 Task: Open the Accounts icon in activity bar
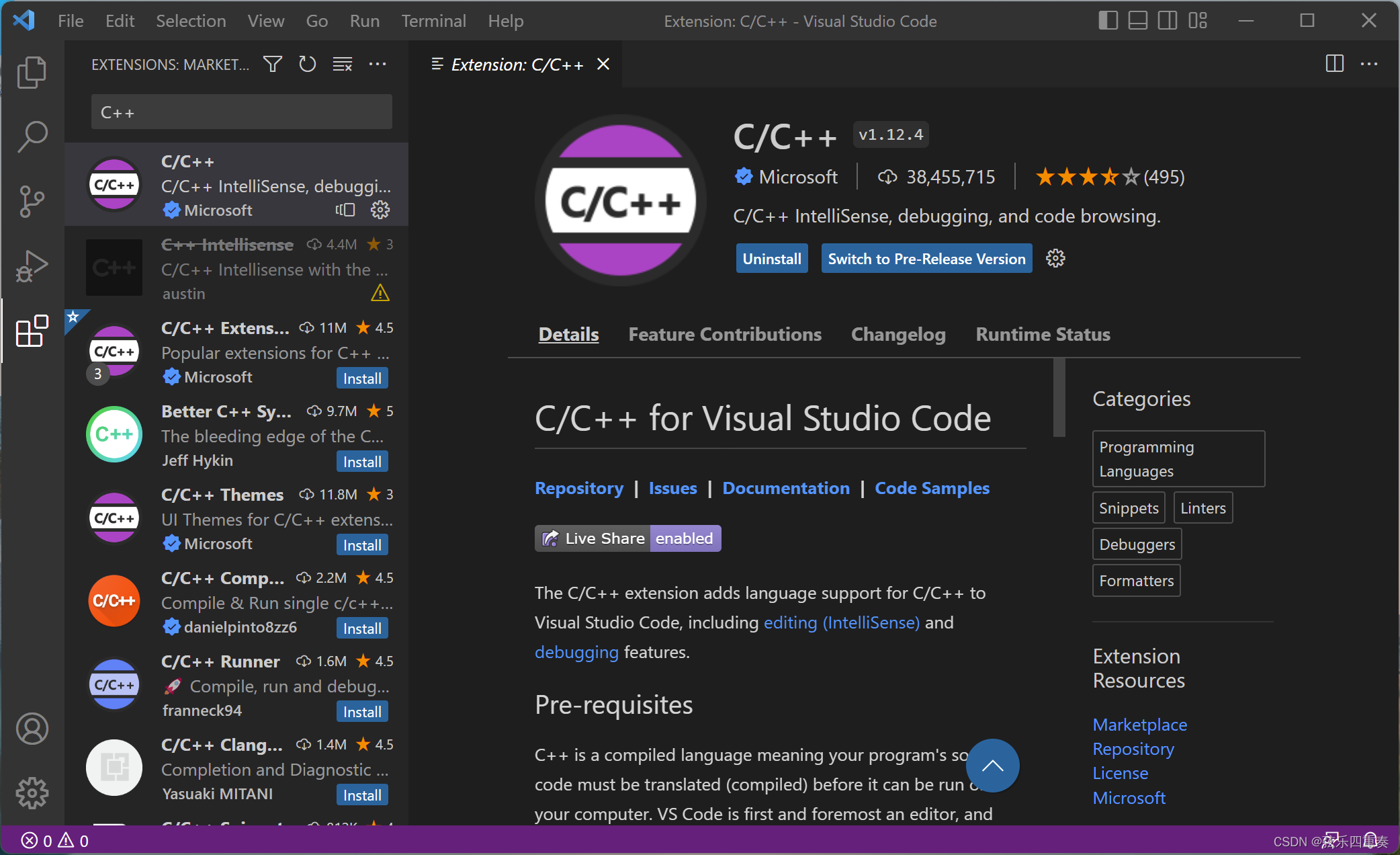click(32, 729)
